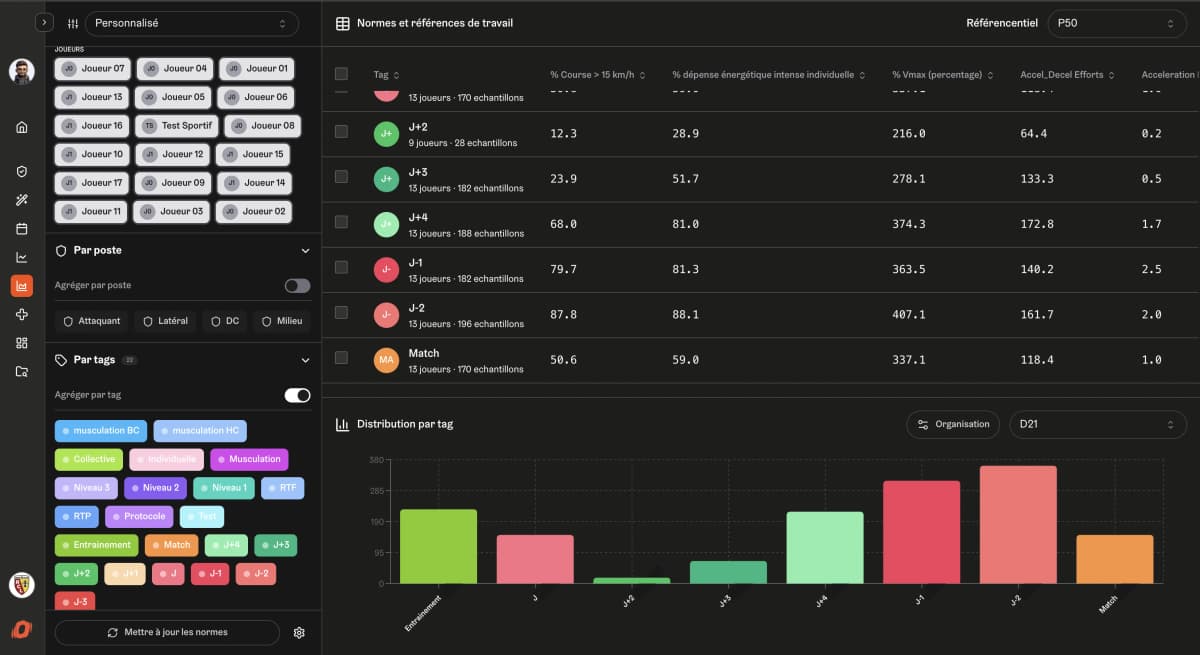Open the folder search sidebar icon
Viewport: 1200px width, 655px height.
[22, 372]
